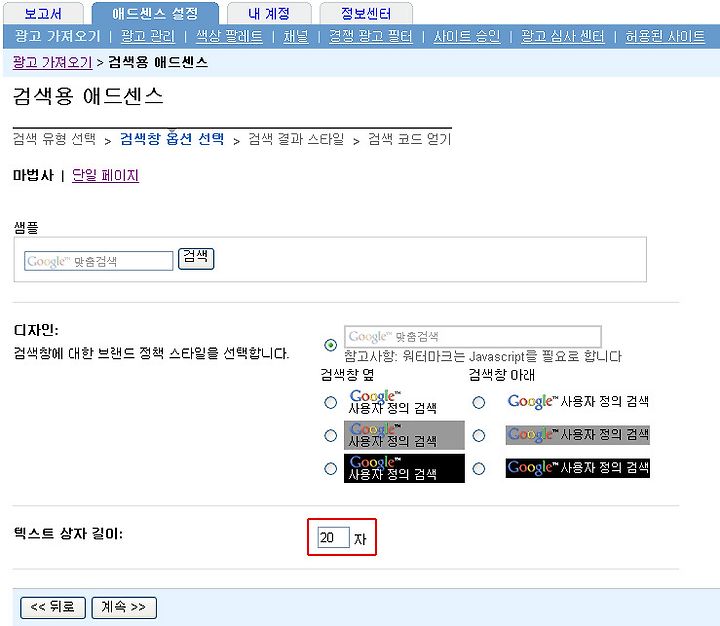The height and width of the screenshot is (626, 720).
Task: Open the 광고 심사 센터 link
Action: [x=562, y=36]
